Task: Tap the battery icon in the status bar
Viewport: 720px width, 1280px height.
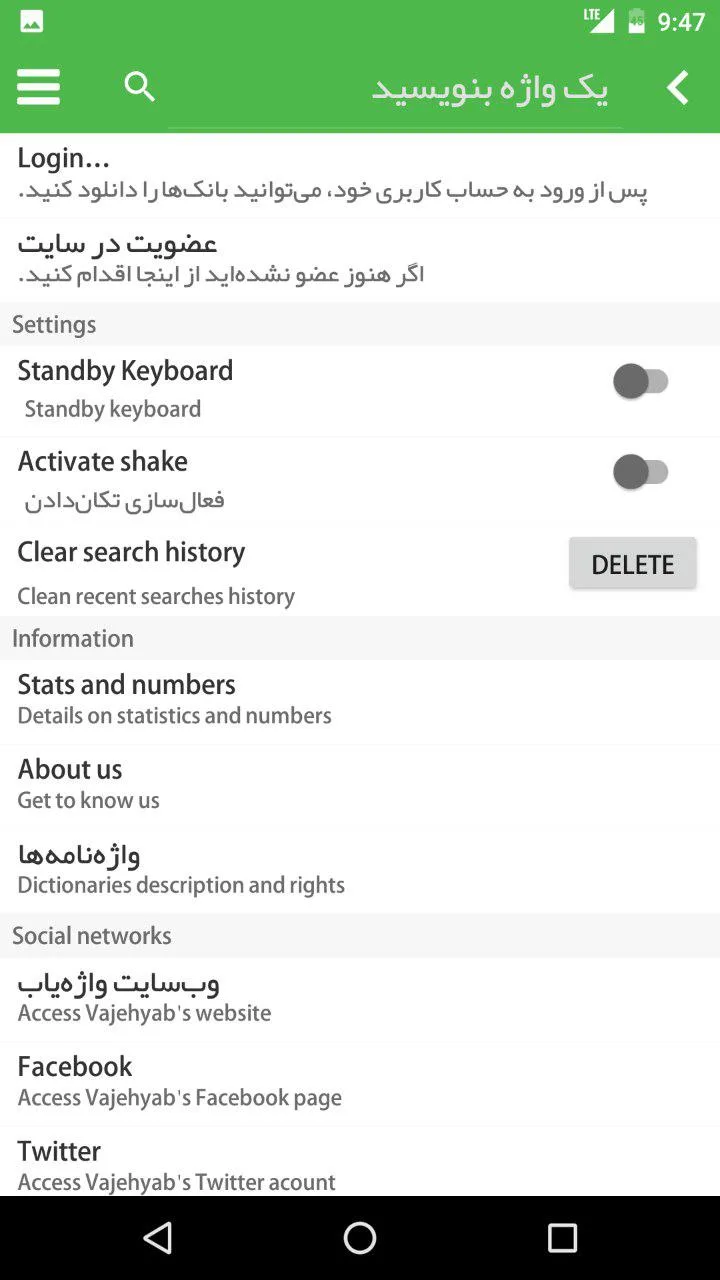Action: [636, 21]
